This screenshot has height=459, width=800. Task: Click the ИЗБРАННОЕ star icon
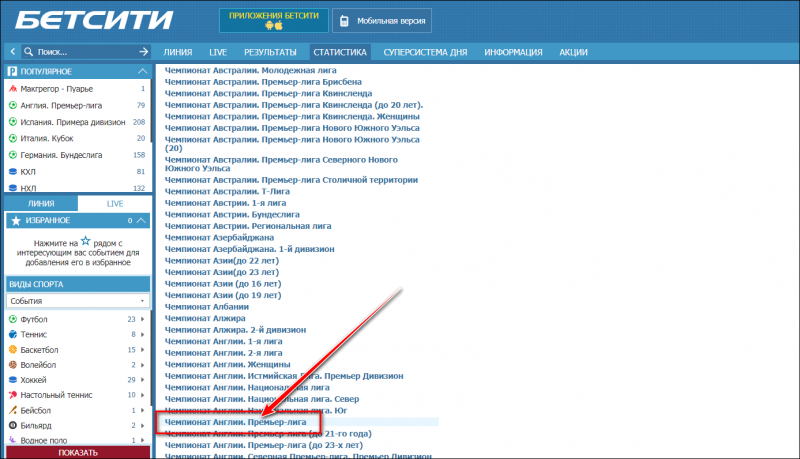click(x=16, y=220)
